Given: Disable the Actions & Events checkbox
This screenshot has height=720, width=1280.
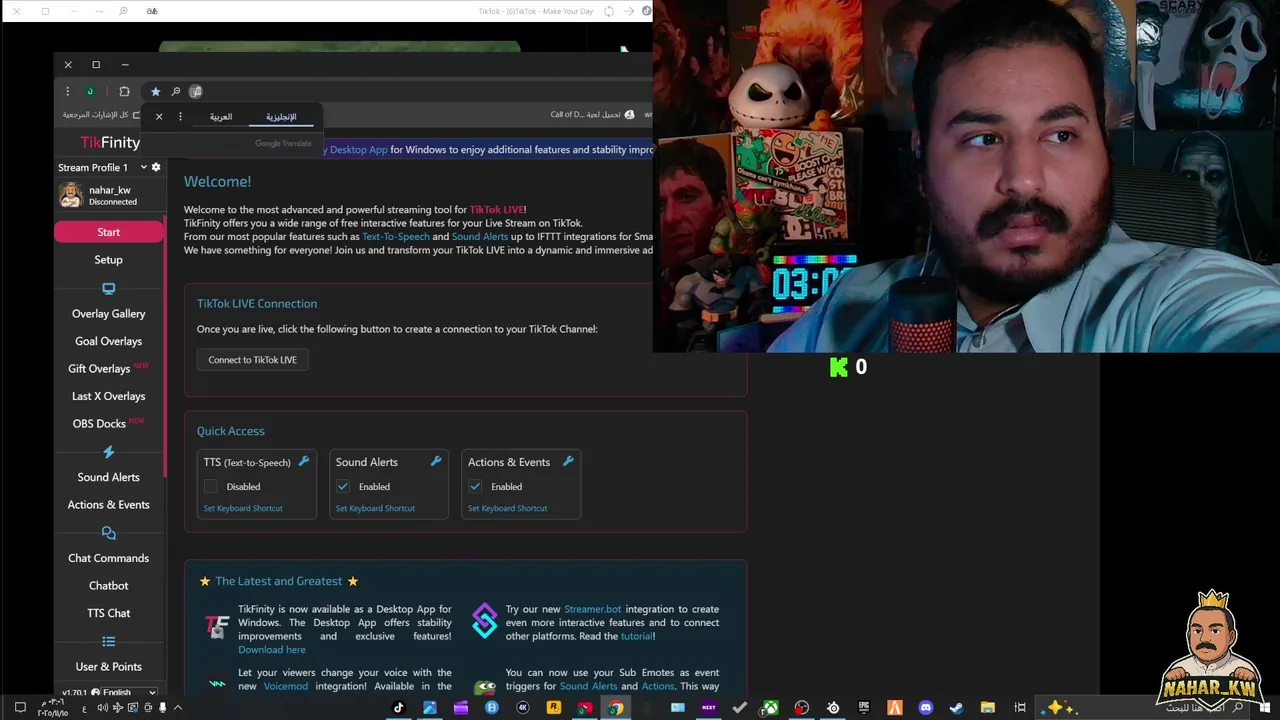Looking at the screenshot, I should (x=475, y=487).
